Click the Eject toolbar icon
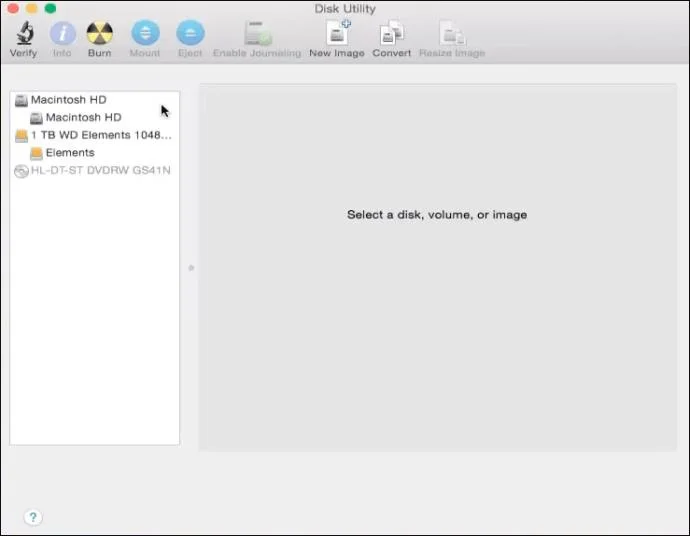The image size is (690, 536). point(190,33)
